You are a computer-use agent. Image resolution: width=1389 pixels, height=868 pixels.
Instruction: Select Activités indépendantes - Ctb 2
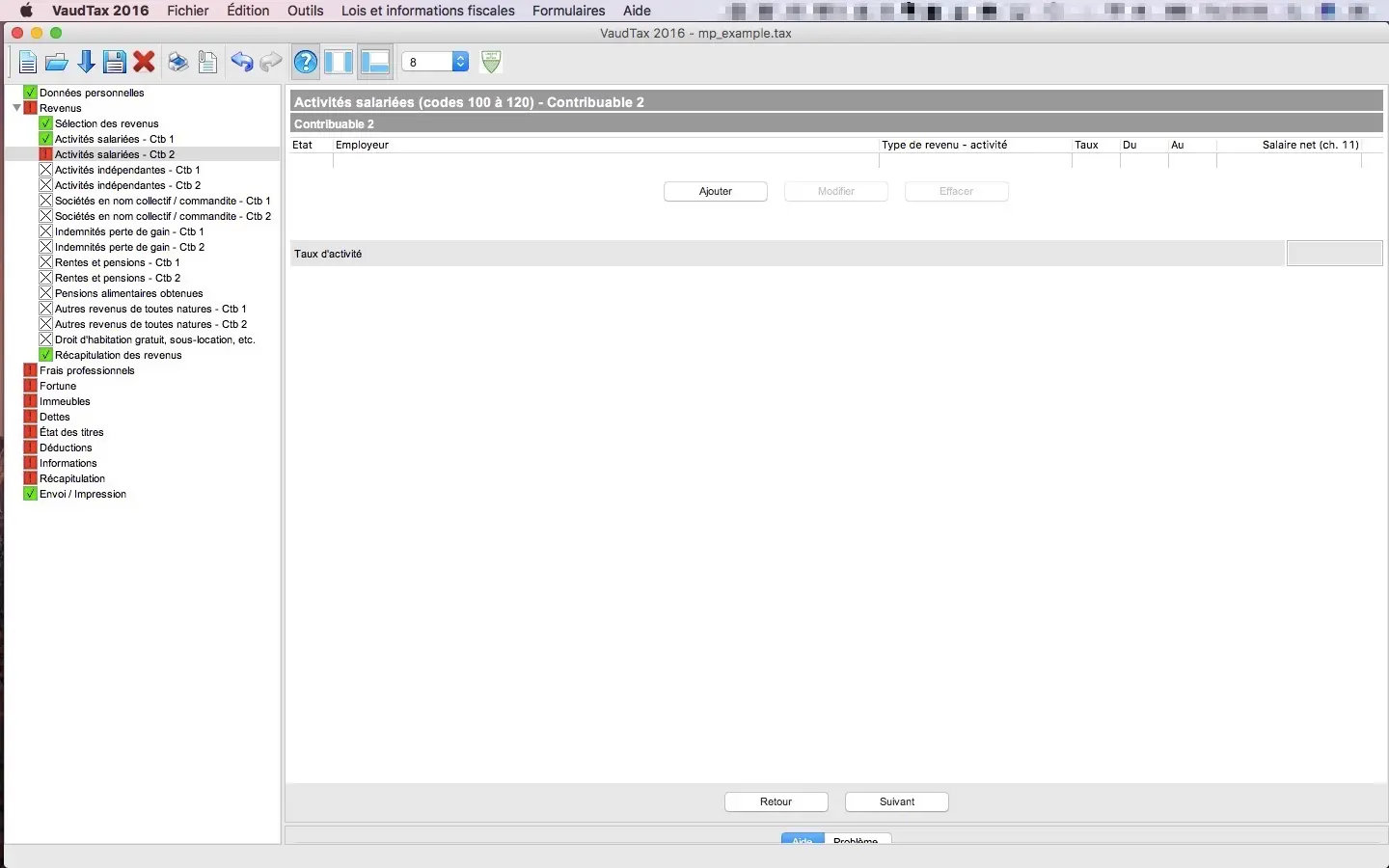127,185
